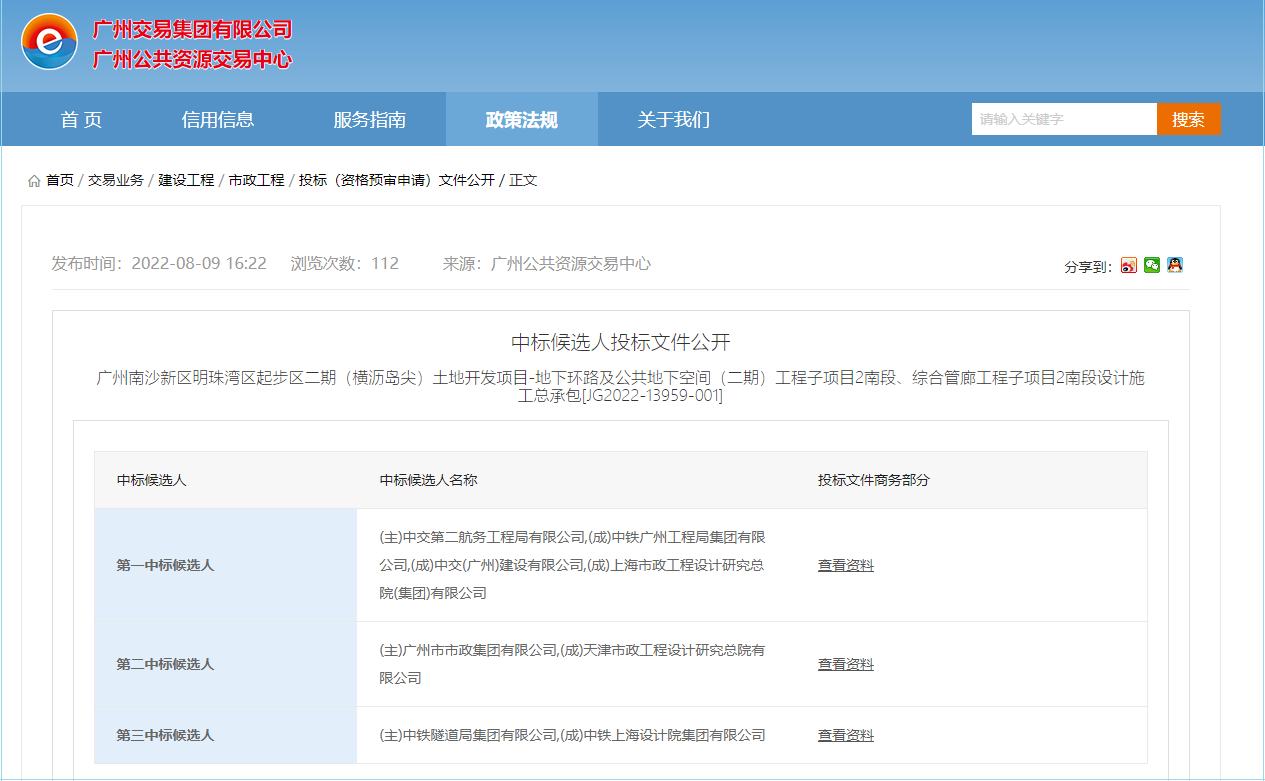Open the 首页 navigation tab
The height and width of the screenshot is (781, 1265).
[x=81, y=120]
